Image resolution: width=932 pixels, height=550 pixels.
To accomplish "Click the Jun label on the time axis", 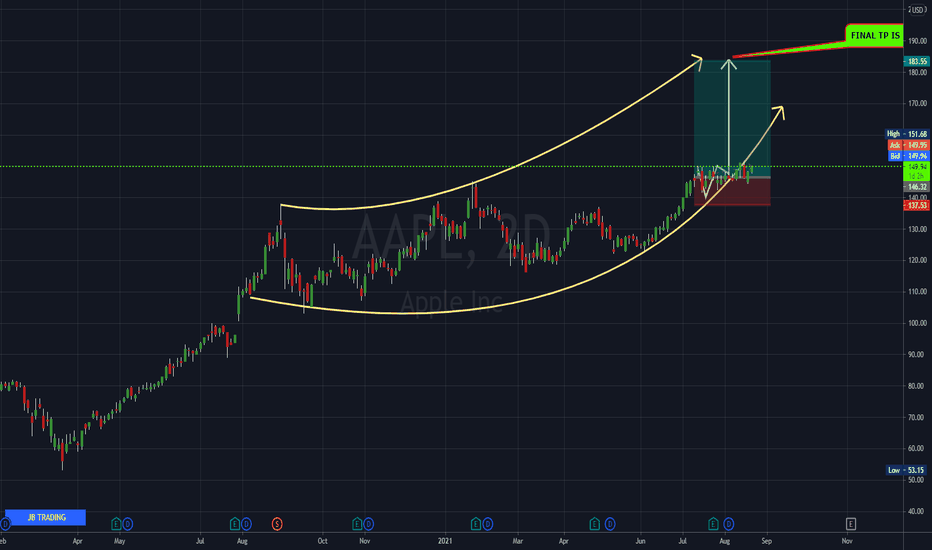I will 640,541.
